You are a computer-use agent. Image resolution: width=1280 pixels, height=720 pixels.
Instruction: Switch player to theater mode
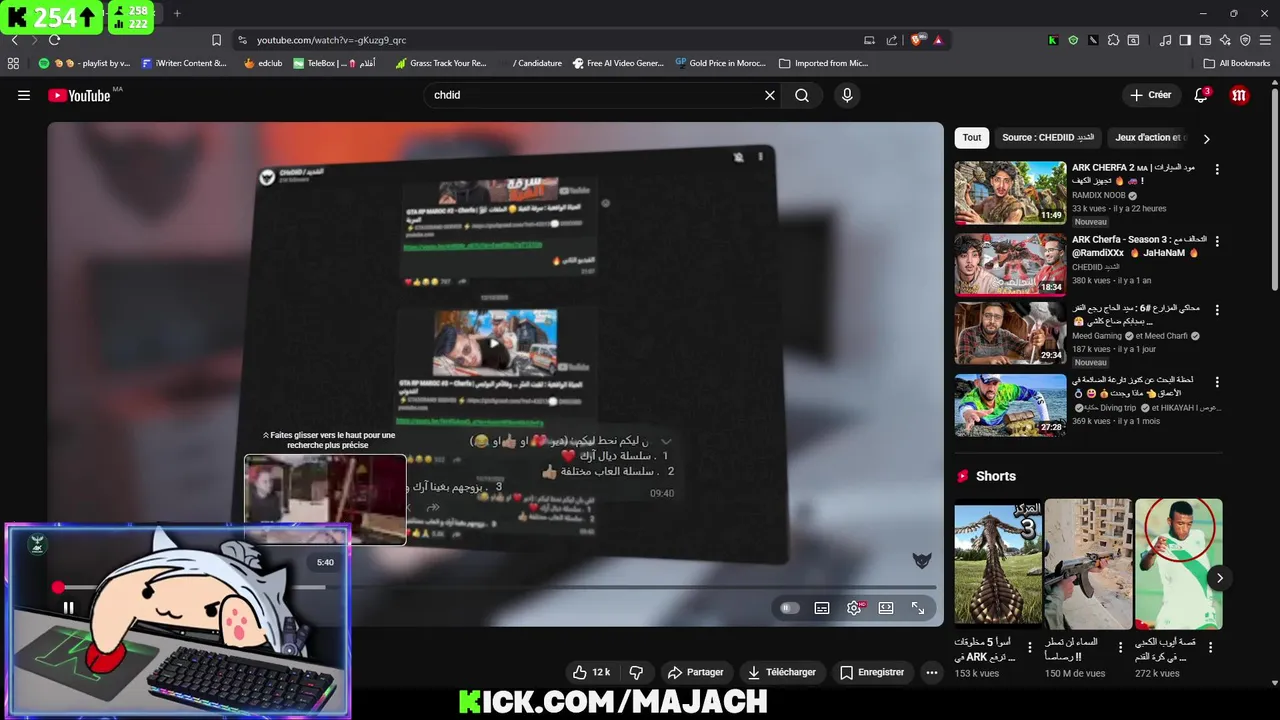pyautogui.click(x=886, y=608)
